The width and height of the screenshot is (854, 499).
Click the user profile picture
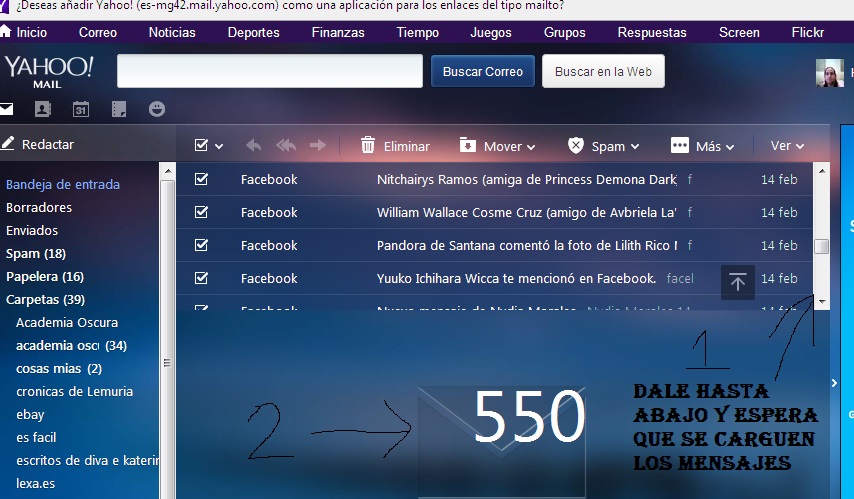click(x=829, y=72)
